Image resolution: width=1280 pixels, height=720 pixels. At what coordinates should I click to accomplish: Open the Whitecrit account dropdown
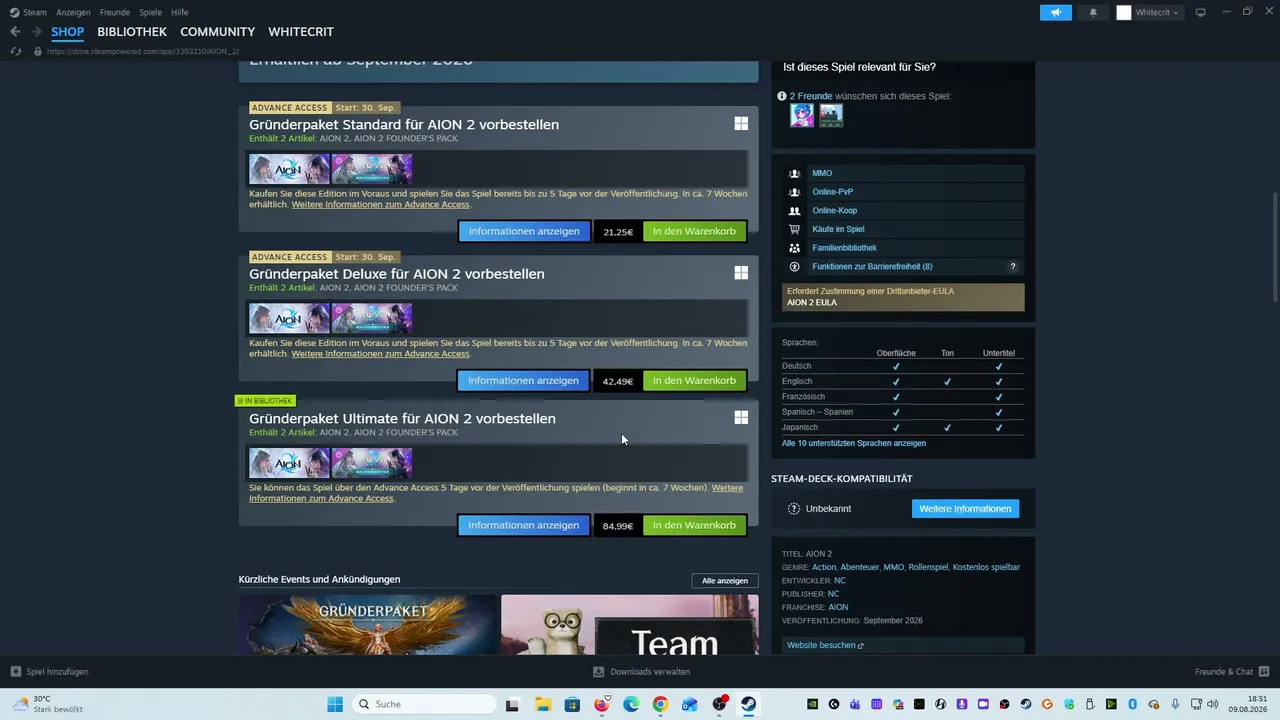1148,12
